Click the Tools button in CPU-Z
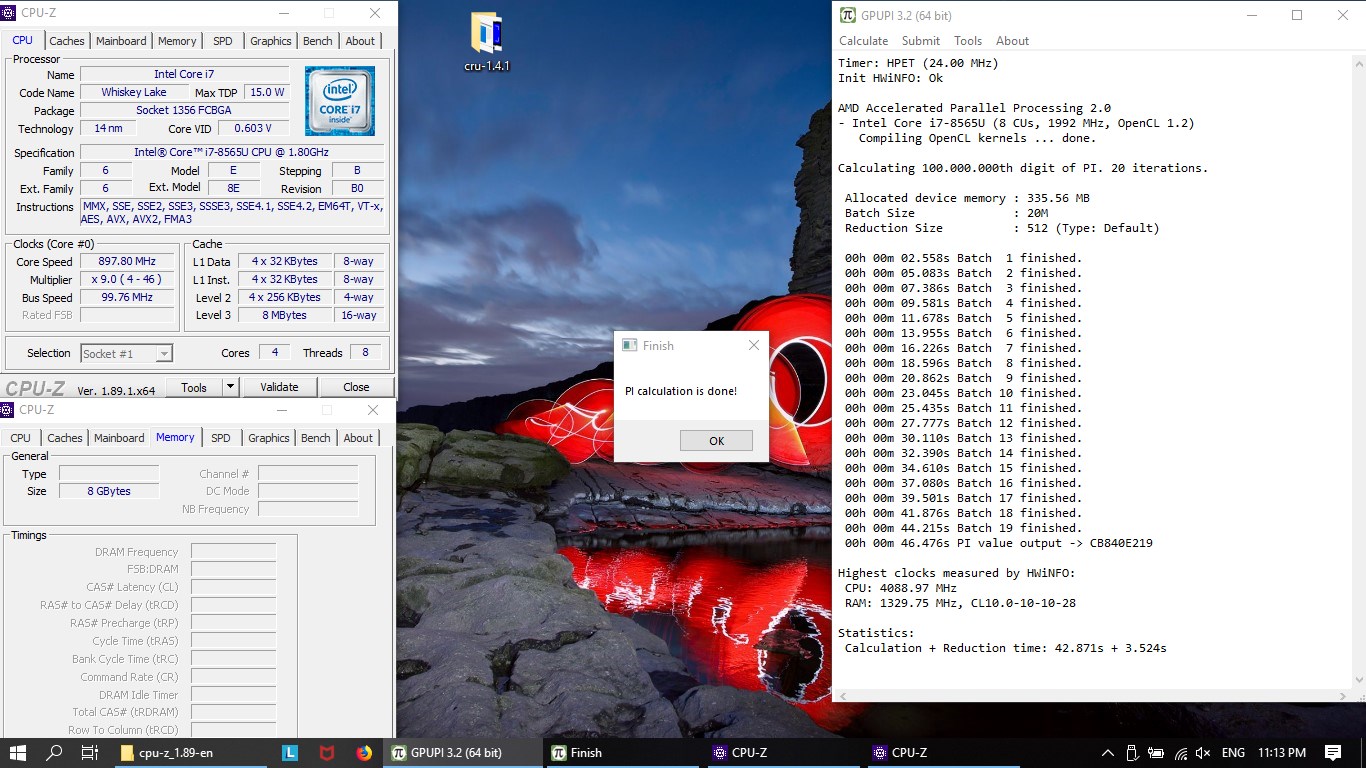 click(194, 387)
